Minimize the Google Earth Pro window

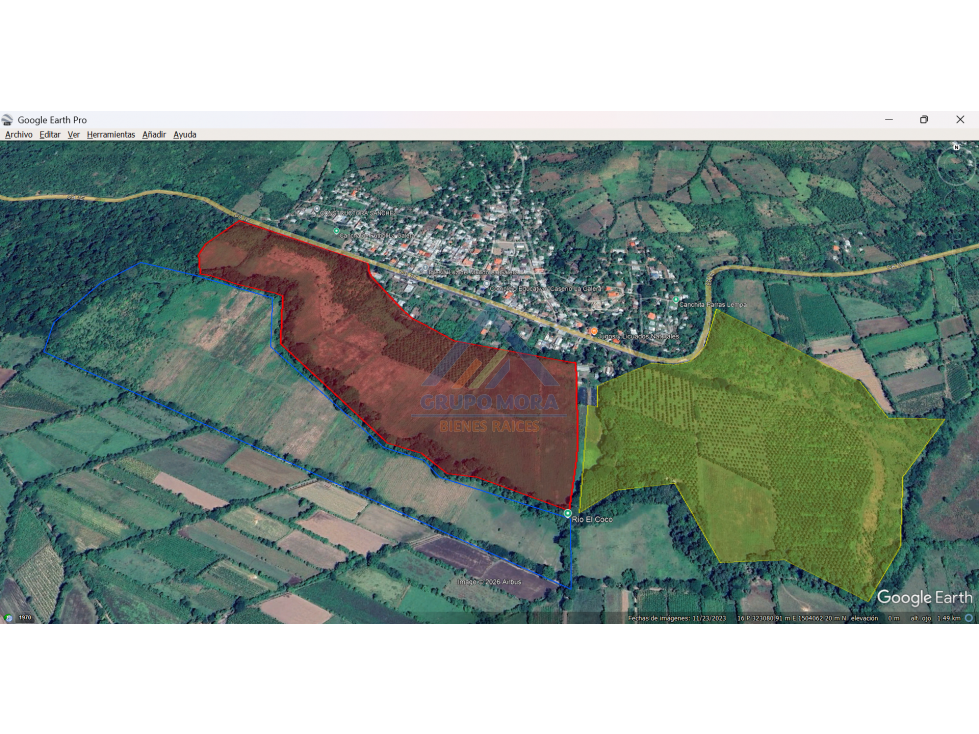(889, 119)
